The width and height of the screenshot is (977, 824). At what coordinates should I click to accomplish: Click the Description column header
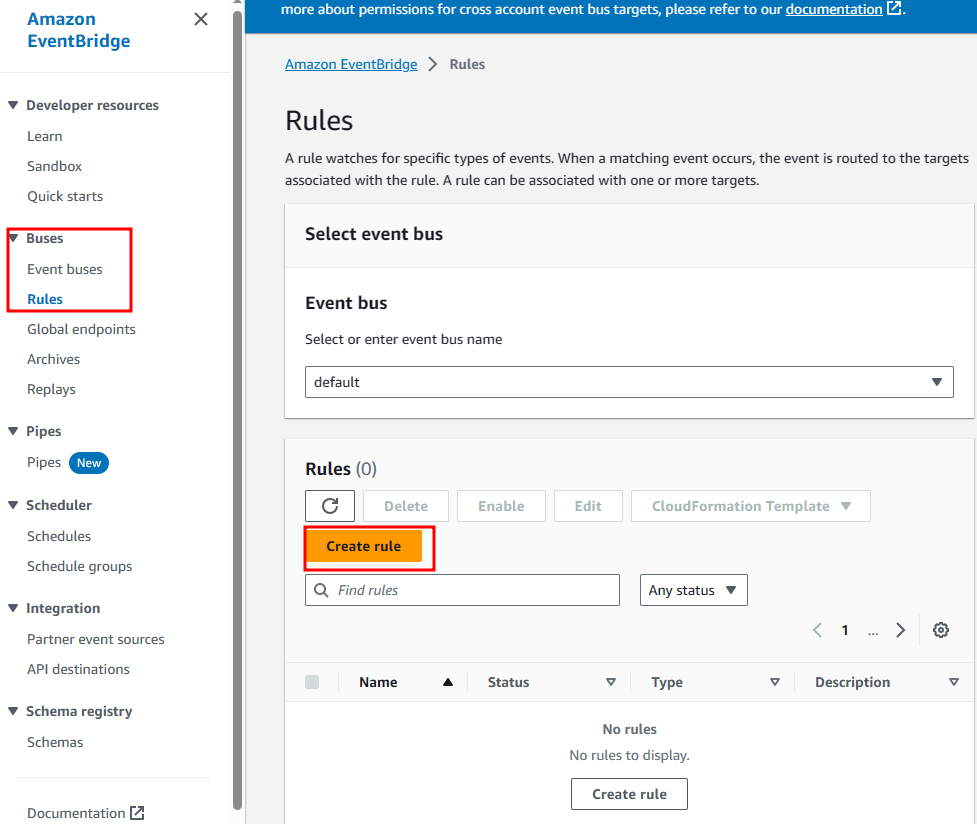click(x=852, y=683)
